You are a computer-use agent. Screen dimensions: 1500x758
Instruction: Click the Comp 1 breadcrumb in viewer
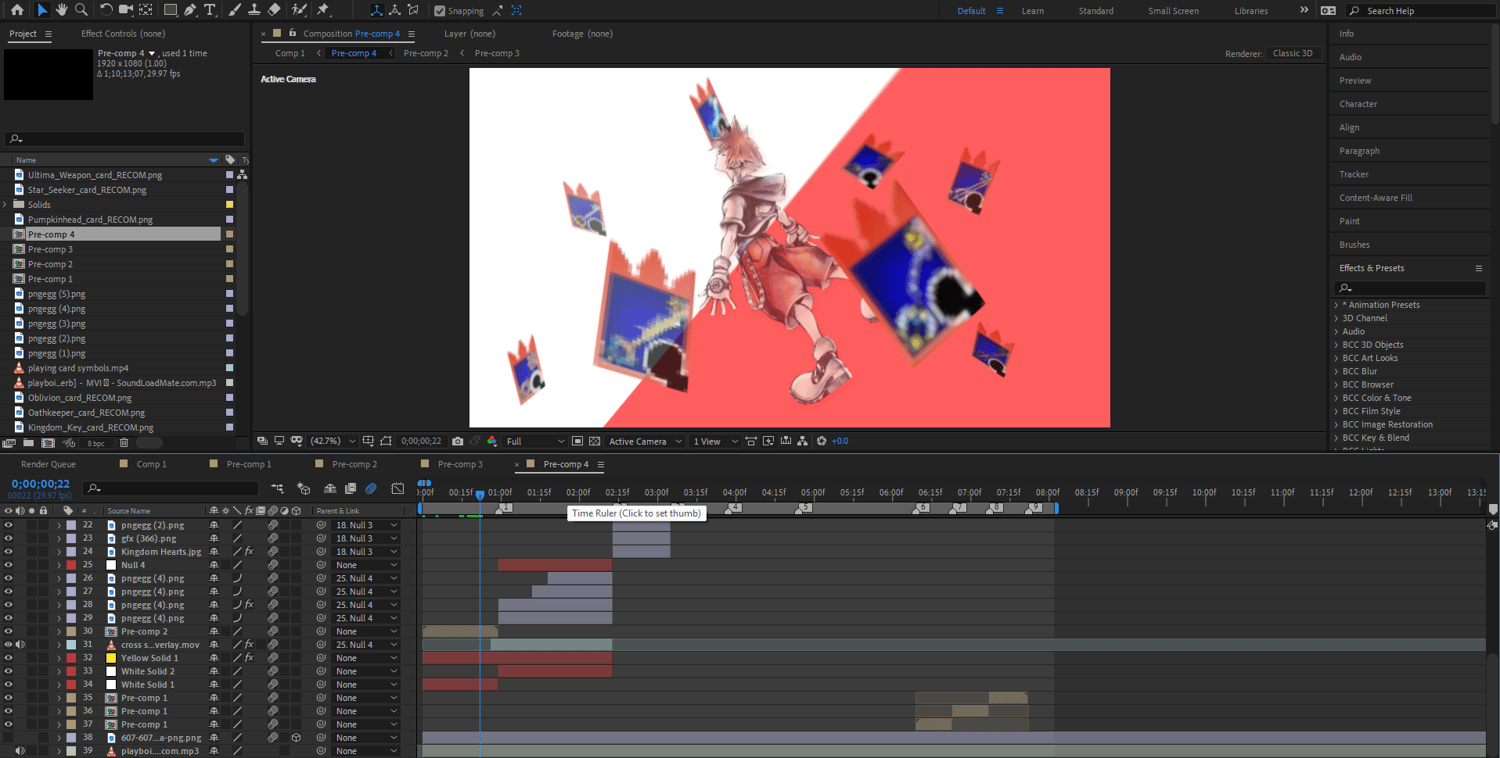coord(290,53)
